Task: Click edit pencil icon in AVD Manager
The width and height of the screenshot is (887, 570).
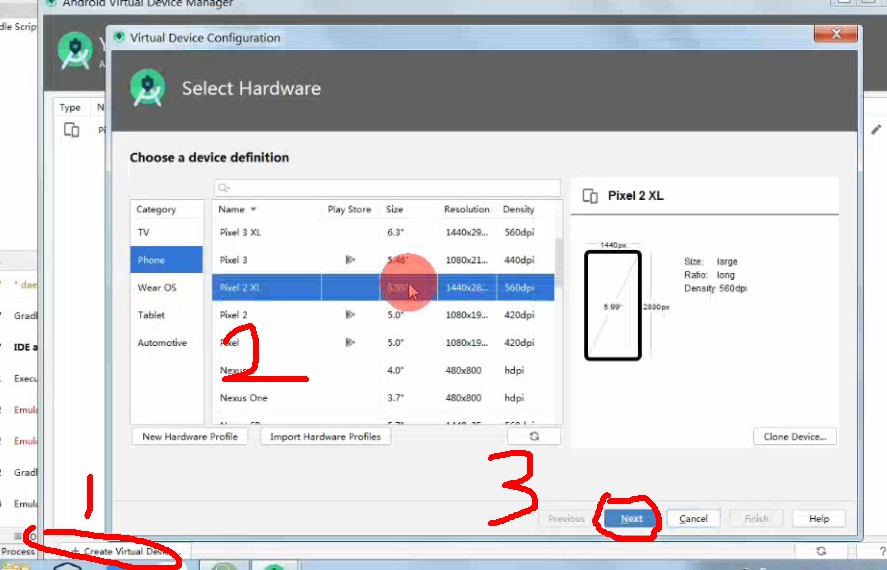Action: click(876, 129)
